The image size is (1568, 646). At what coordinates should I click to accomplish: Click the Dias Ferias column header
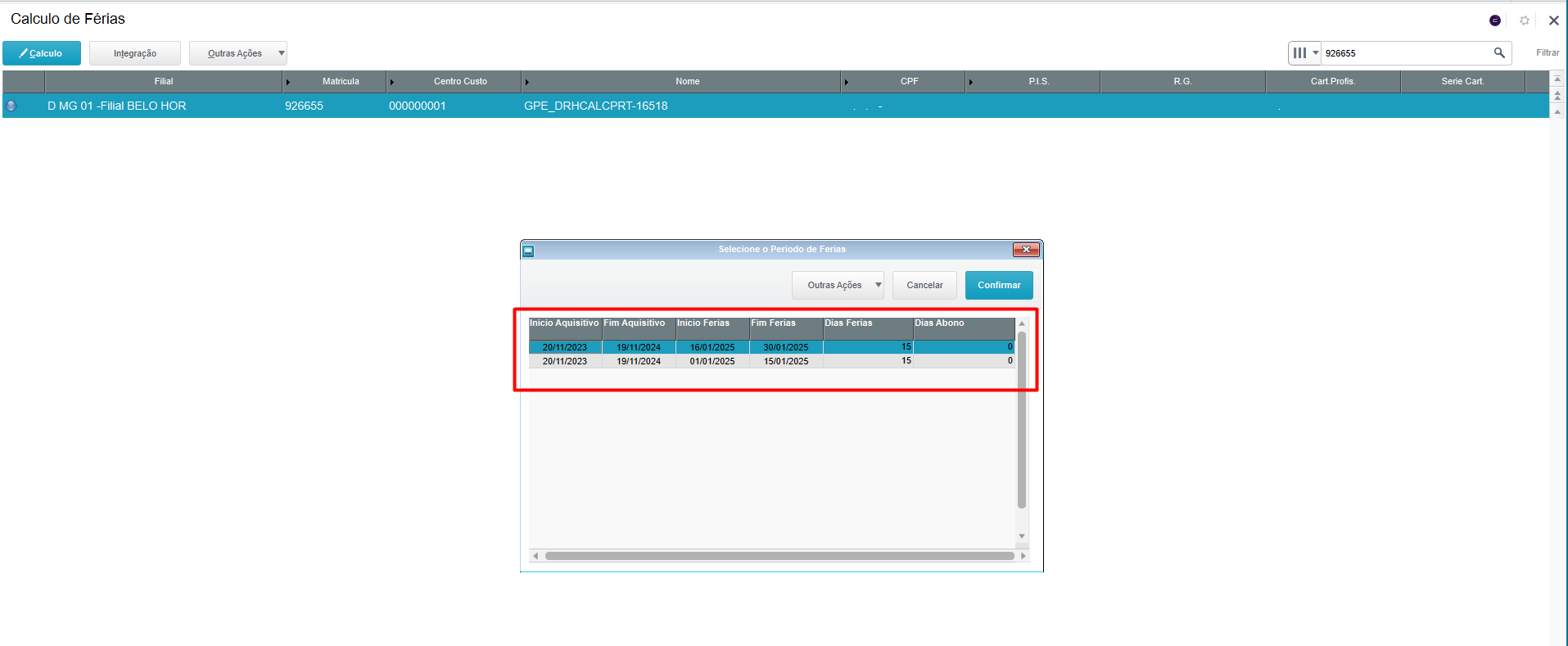pos(868,328)
